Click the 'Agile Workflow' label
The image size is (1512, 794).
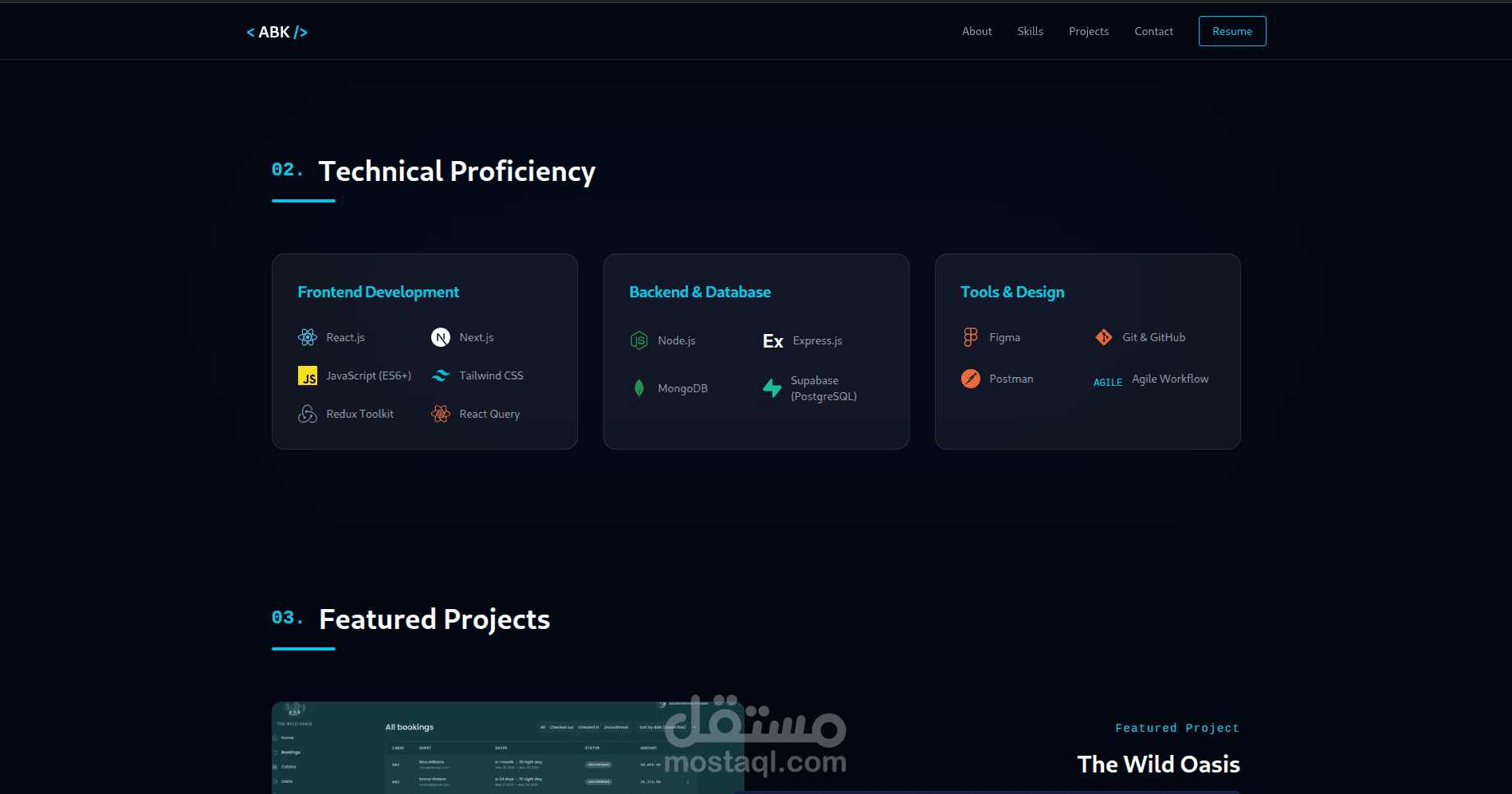tap(1170, 379)
